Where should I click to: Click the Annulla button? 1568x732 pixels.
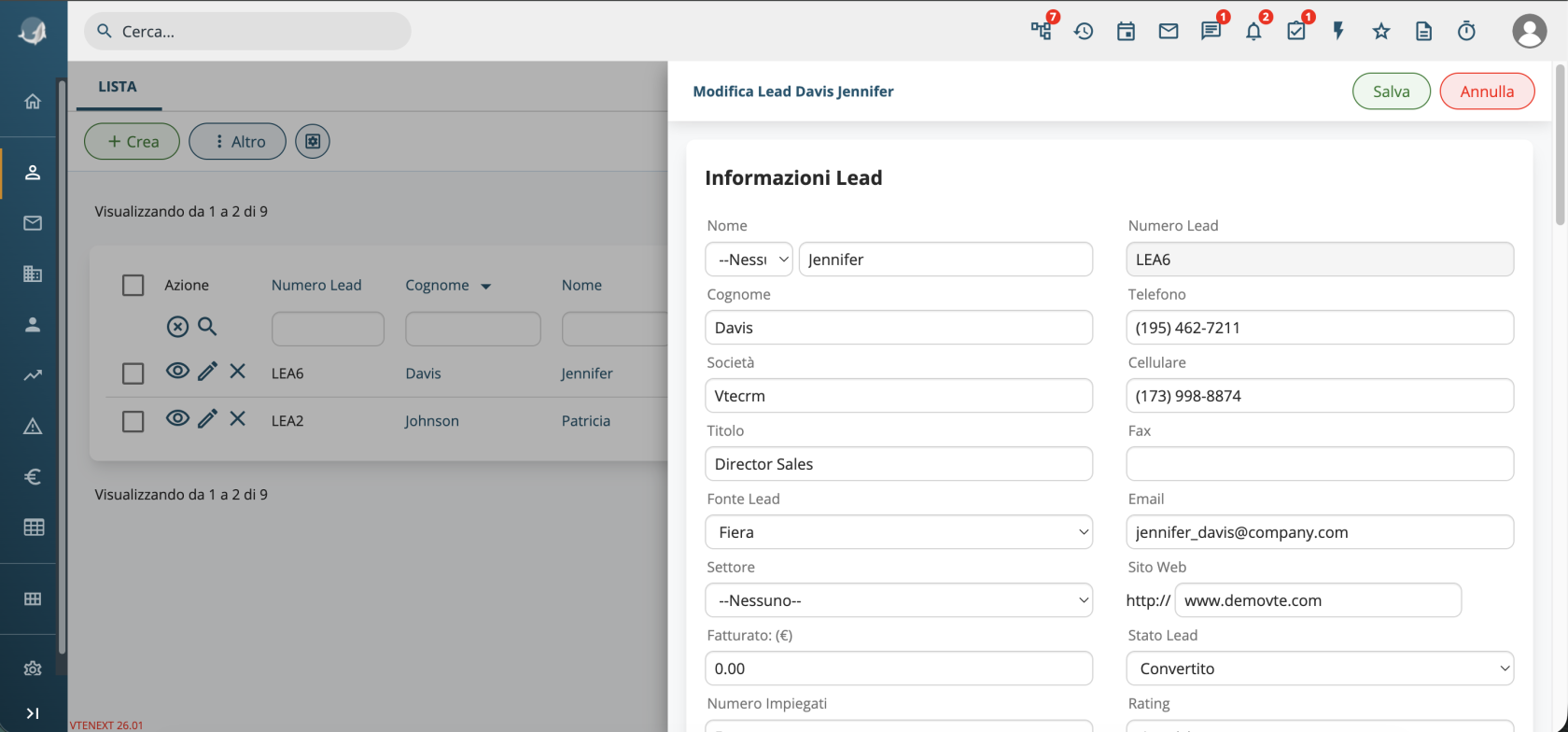1487,91
